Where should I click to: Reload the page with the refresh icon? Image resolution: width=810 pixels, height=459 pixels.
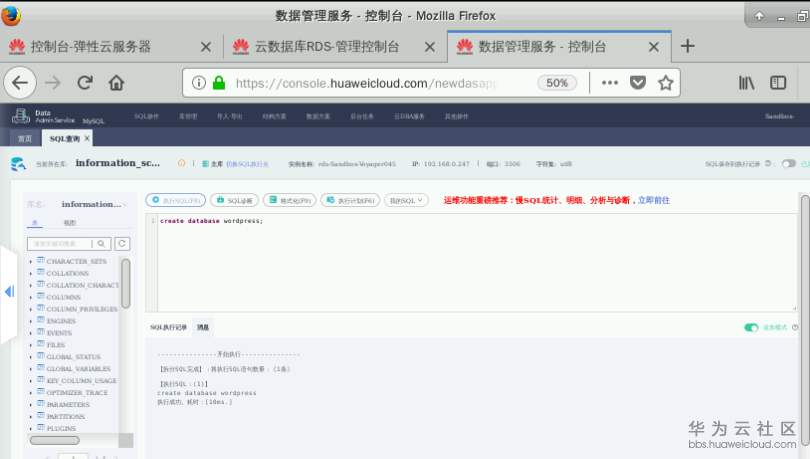point(85,83)
